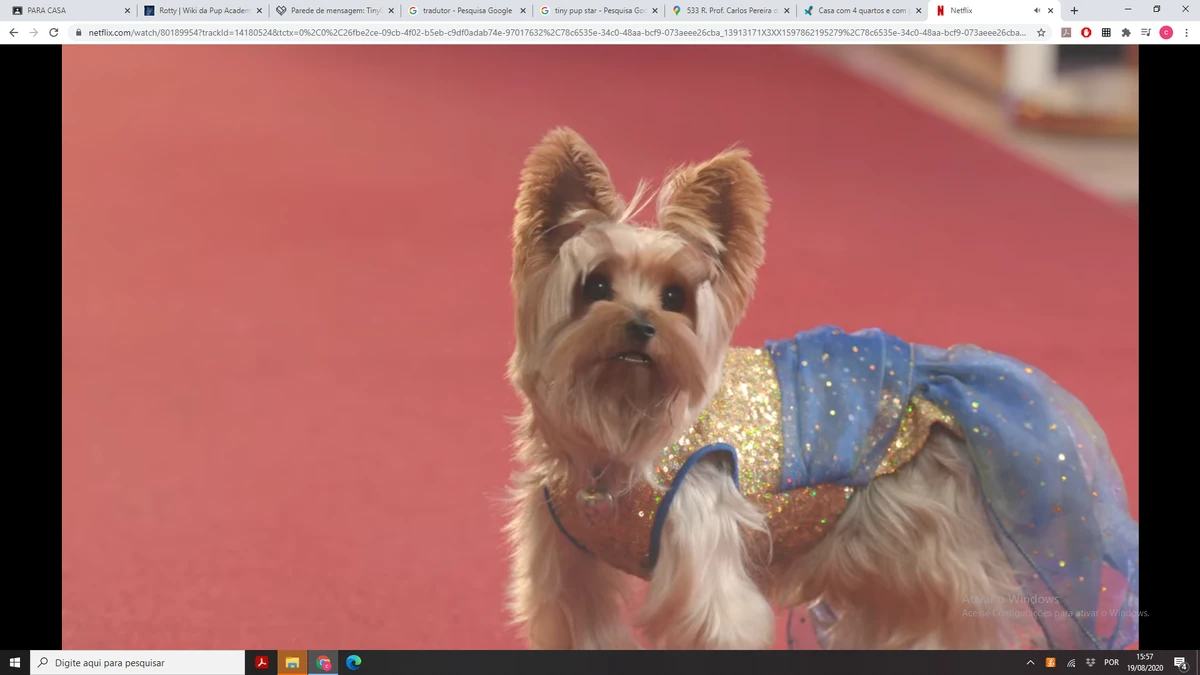The image size is (1200, 675).
Task: Switch to the Rotty Pup Academy wiki tab
Action: pos(200,11)
